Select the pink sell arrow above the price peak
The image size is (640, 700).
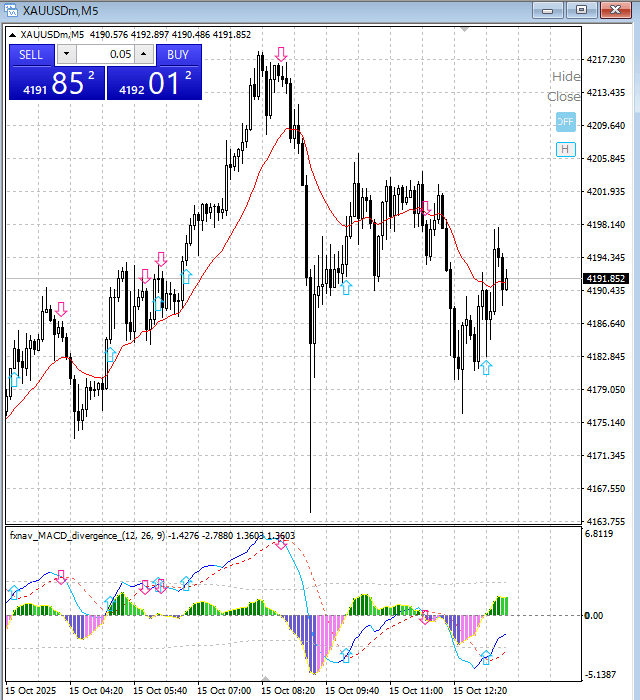click(283, 54)
